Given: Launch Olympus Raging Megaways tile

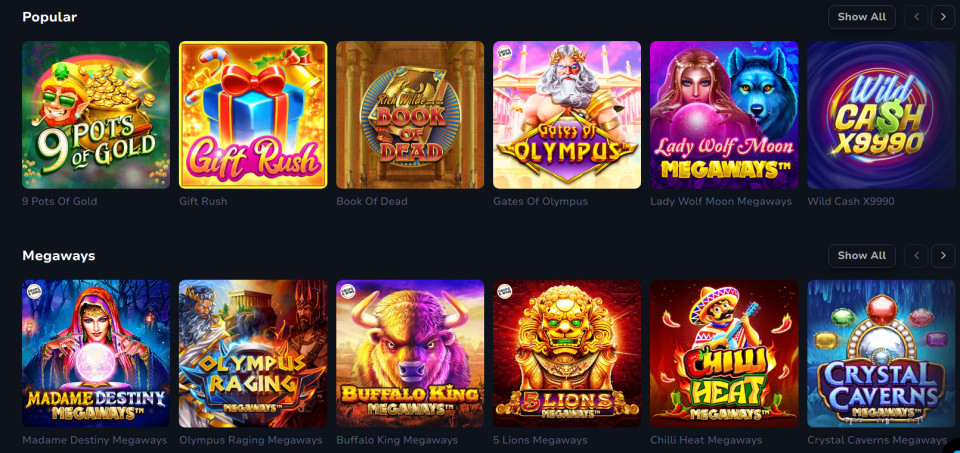Looking at the screenshot, I should pos(253,354).
